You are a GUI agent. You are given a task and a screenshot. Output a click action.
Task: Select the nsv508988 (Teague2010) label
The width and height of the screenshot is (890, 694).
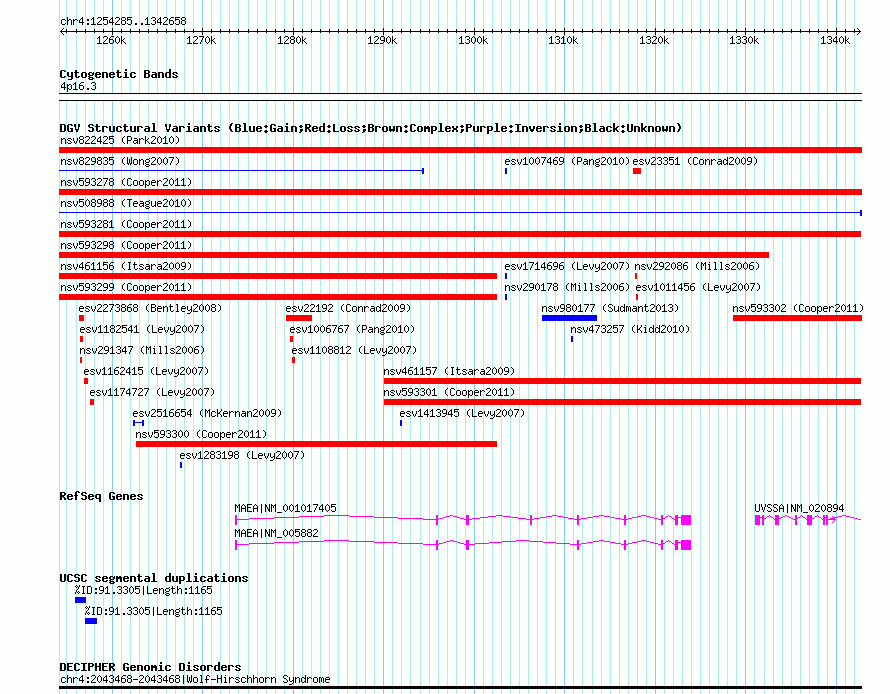point(126,203)
